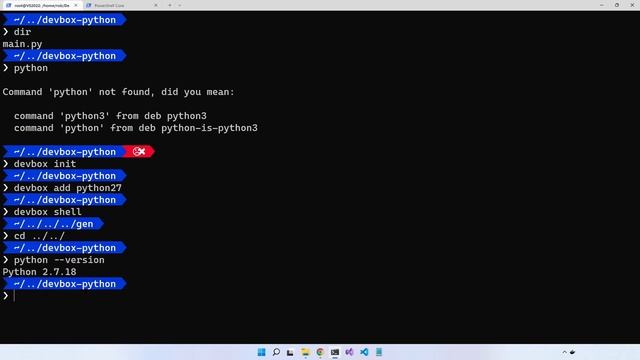Viewport: 640px width, 360px height.
Task: Open taskbar Search
Action: click(x=276, y=352)
